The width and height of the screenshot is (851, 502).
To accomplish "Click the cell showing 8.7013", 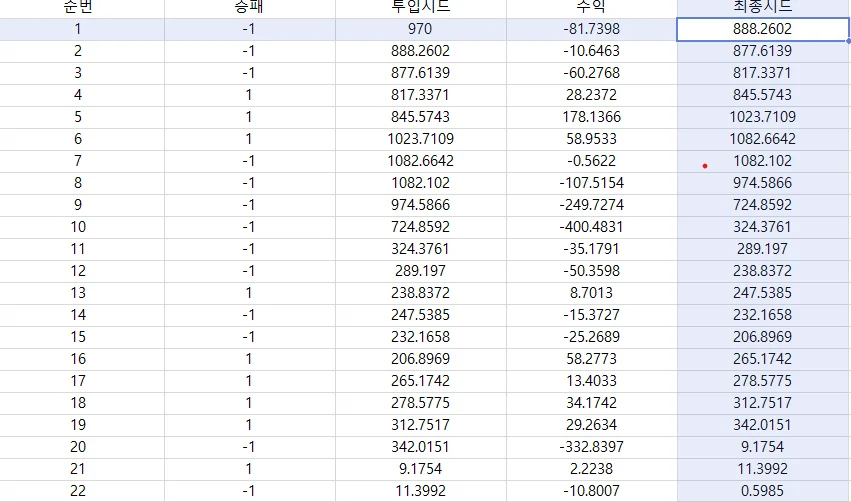I will 592,293.
